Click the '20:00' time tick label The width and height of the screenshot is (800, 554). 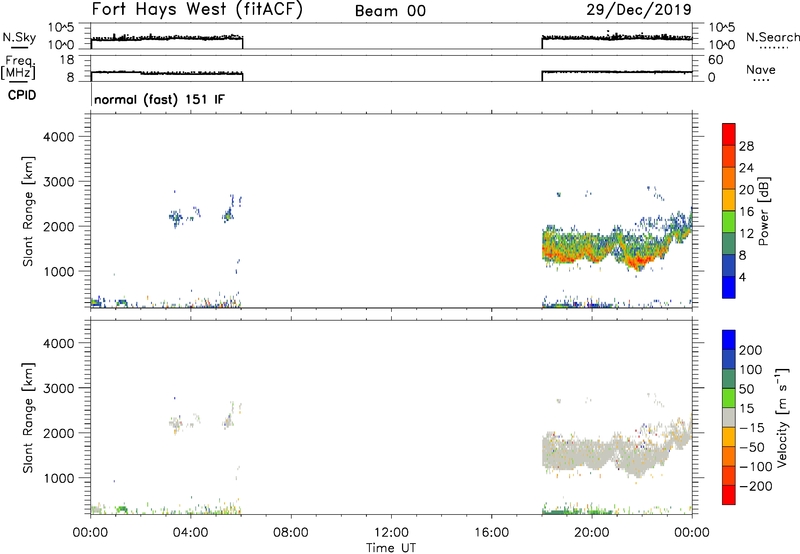592,533
